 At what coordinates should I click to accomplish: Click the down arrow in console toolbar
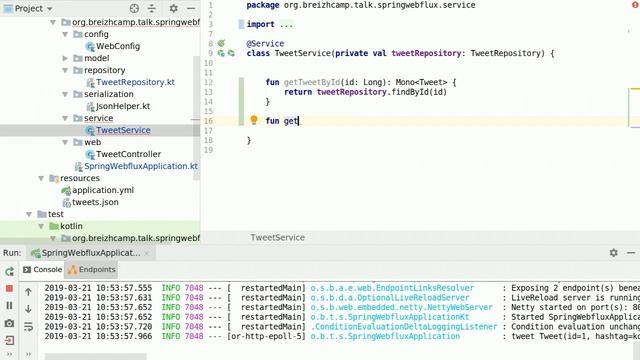[x=28, y=309]
